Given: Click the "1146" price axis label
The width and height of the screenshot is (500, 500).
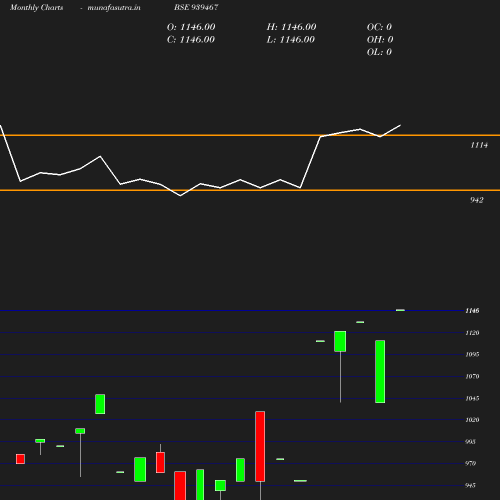Looking at the screenshot, I should pyautogui.click(x=472, y=311).
